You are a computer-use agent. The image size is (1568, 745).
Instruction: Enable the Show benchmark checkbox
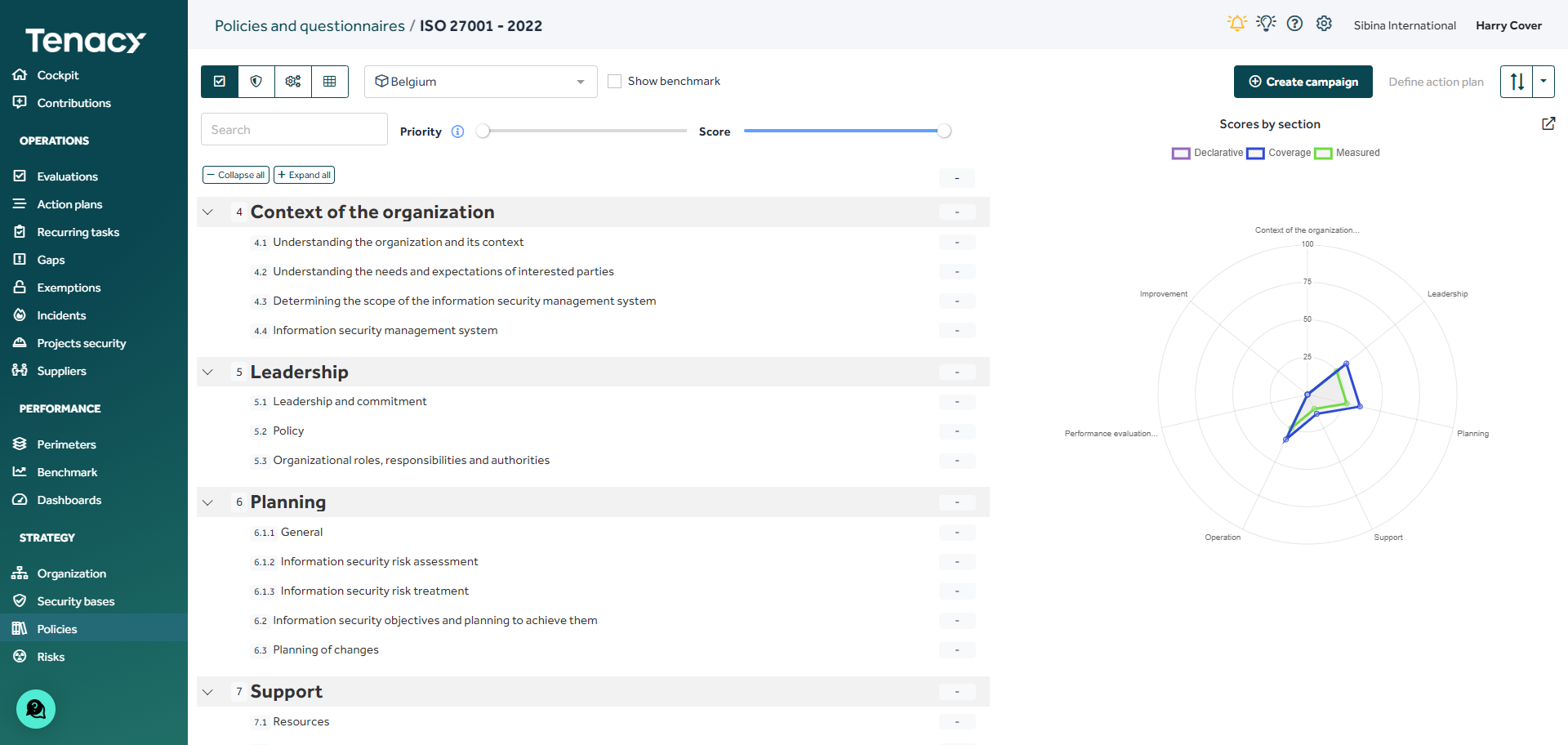[x=615, y=82]
